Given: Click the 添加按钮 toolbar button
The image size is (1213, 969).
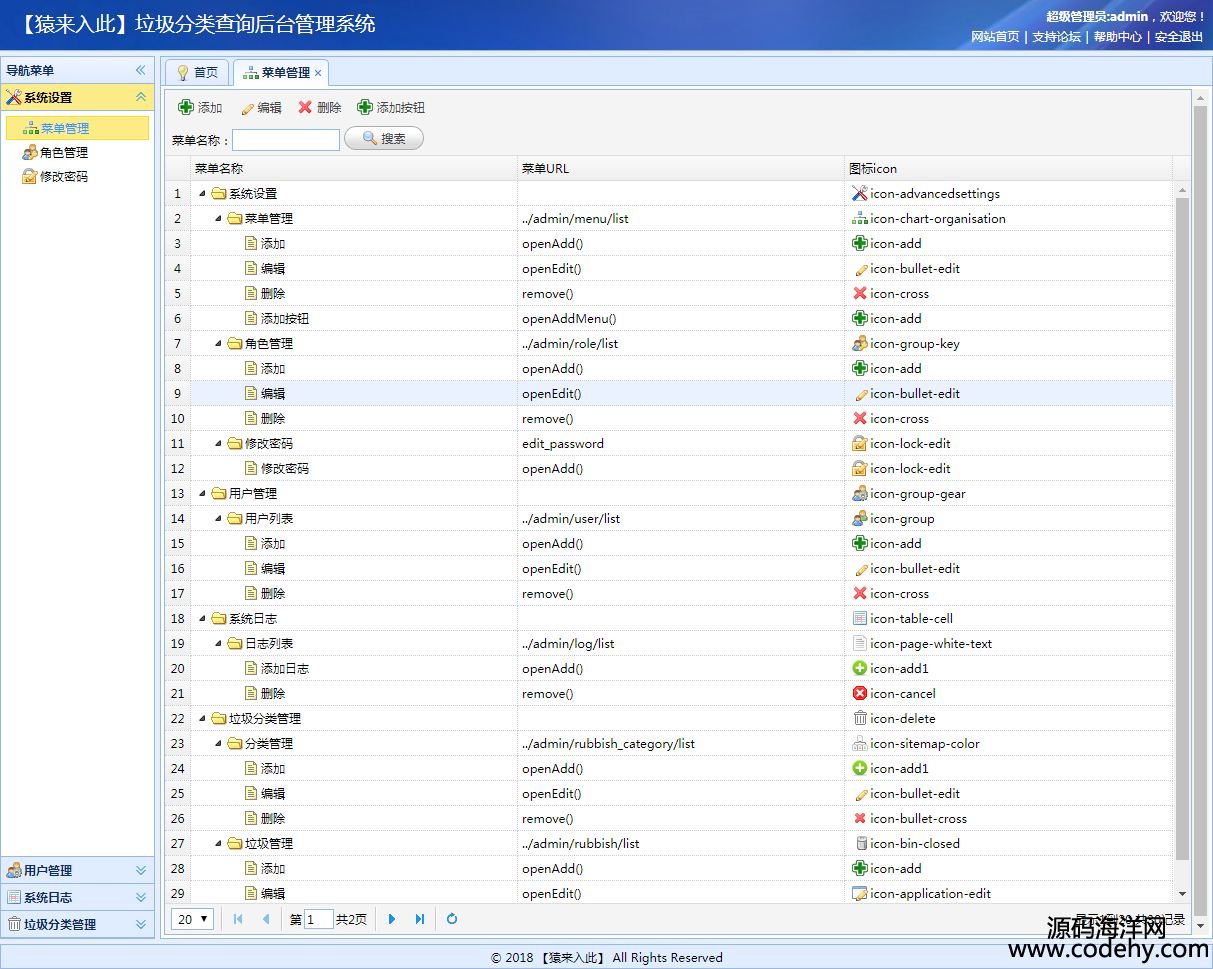Looking at the screenshot, I should click(x=391, y=108).
